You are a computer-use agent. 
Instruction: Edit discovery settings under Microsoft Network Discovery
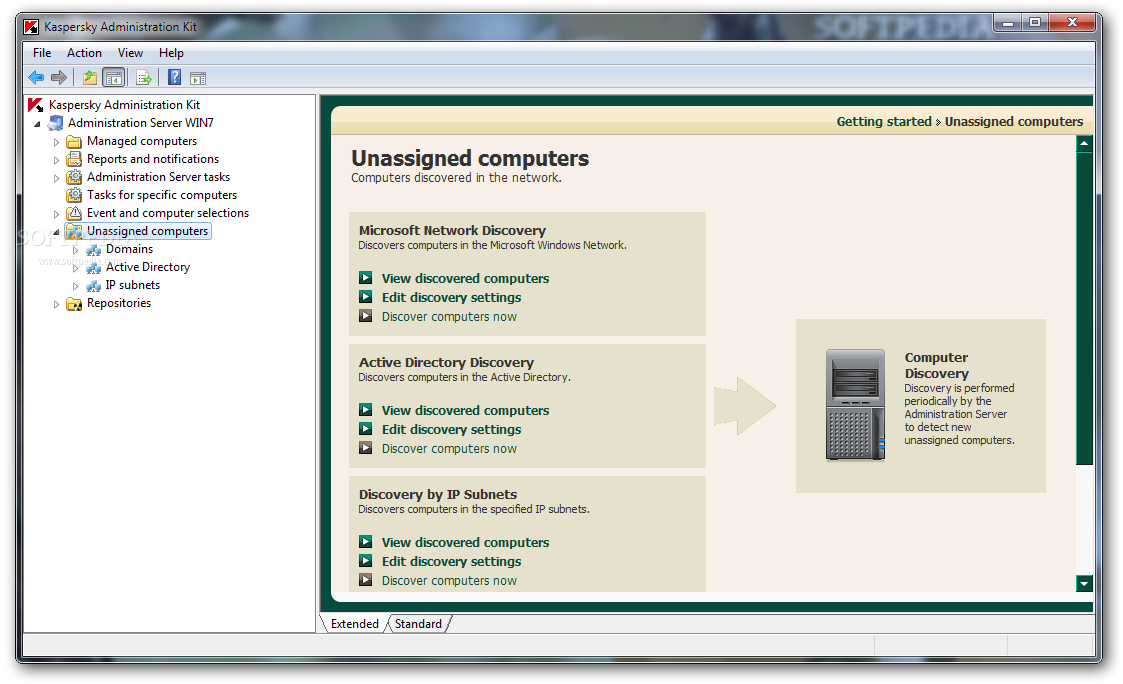coord(451,297)
